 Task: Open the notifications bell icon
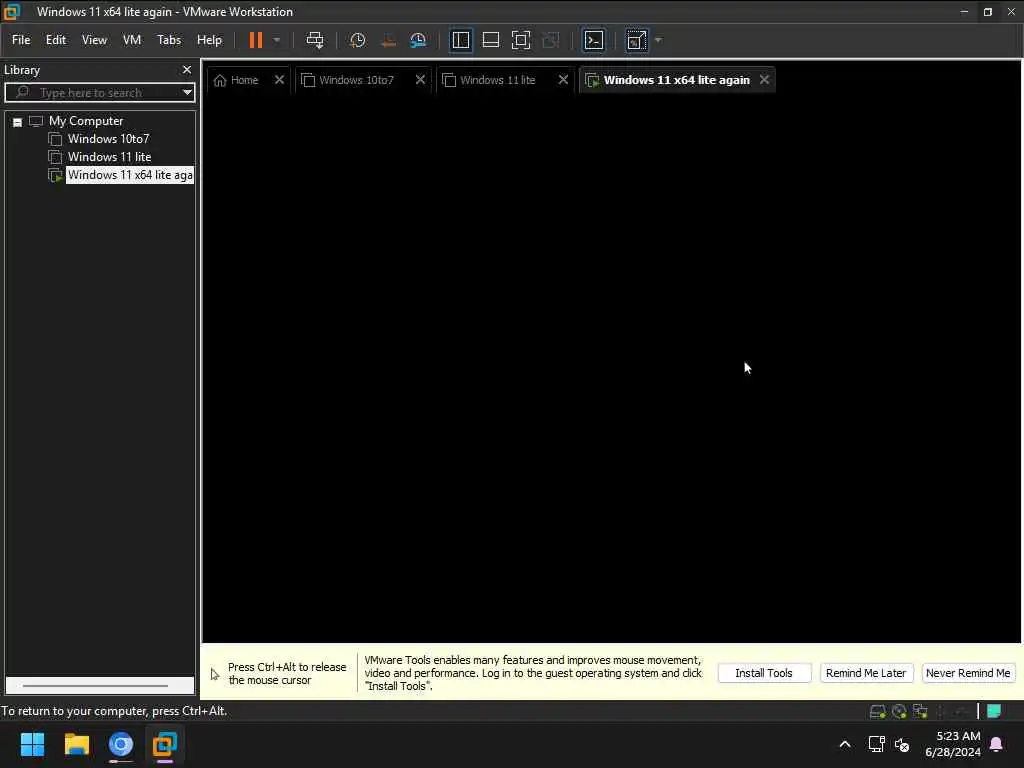[x=997, y=744]
